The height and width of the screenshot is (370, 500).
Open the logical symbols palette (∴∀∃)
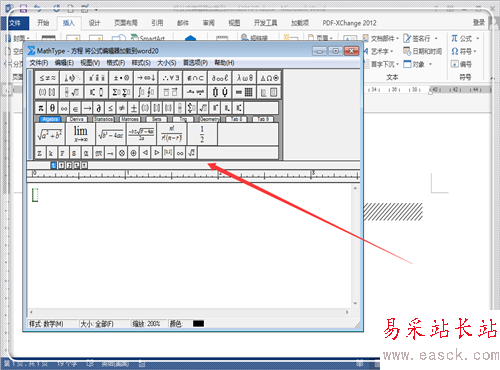click(170, 78)
